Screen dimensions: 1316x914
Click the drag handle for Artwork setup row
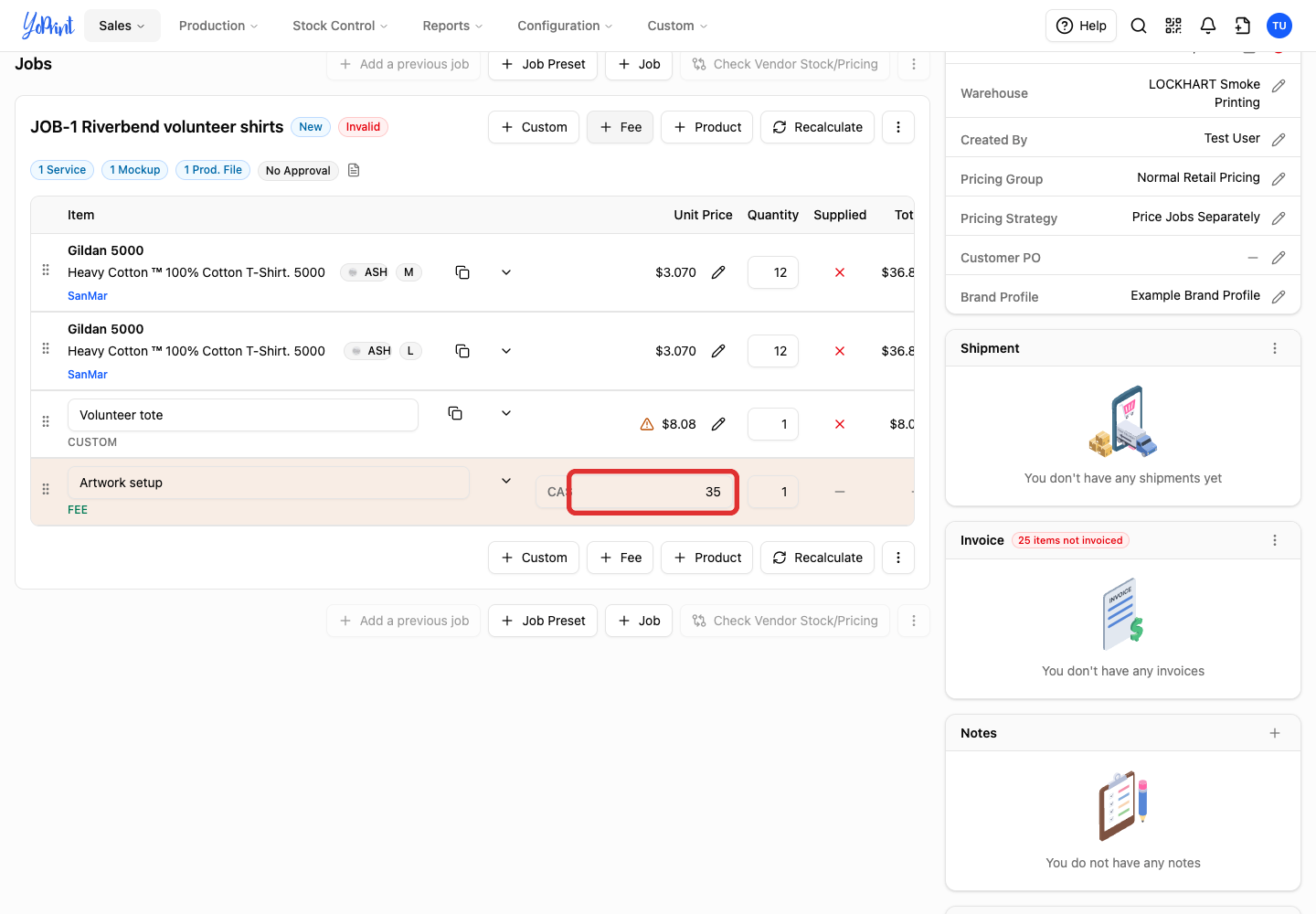click(46, 489)
